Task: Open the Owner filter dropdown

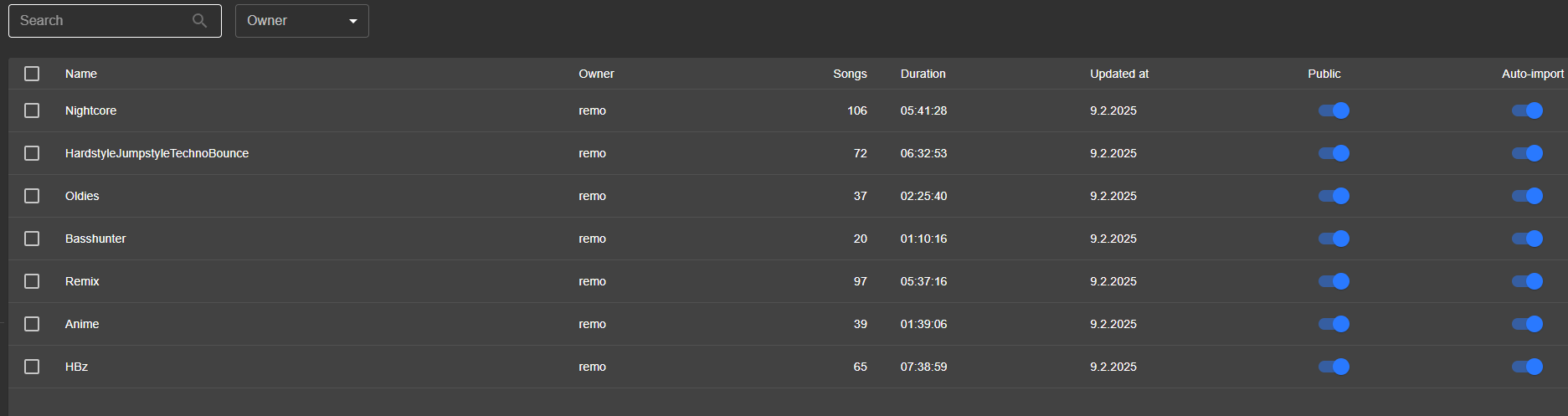Action: pos(302,21)
